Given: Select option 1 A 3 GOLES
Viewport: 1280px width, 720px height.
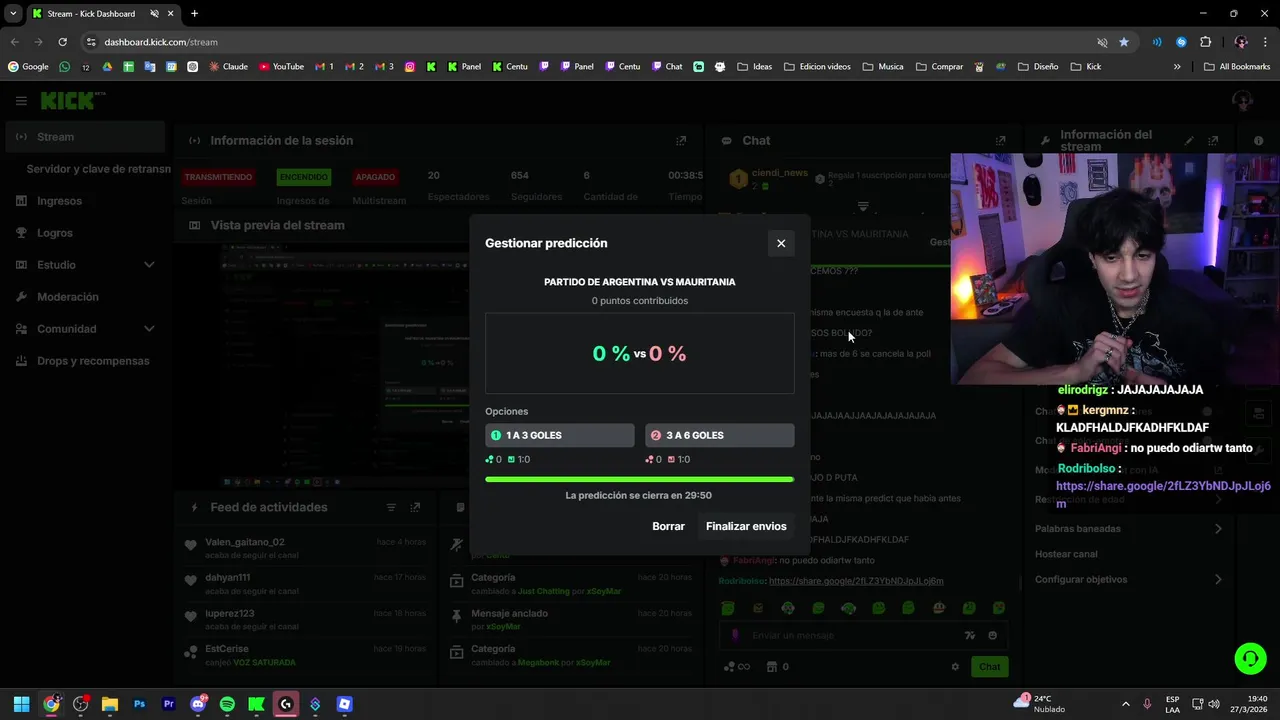Looking at the screenshot, I should (x=560, y=435).
